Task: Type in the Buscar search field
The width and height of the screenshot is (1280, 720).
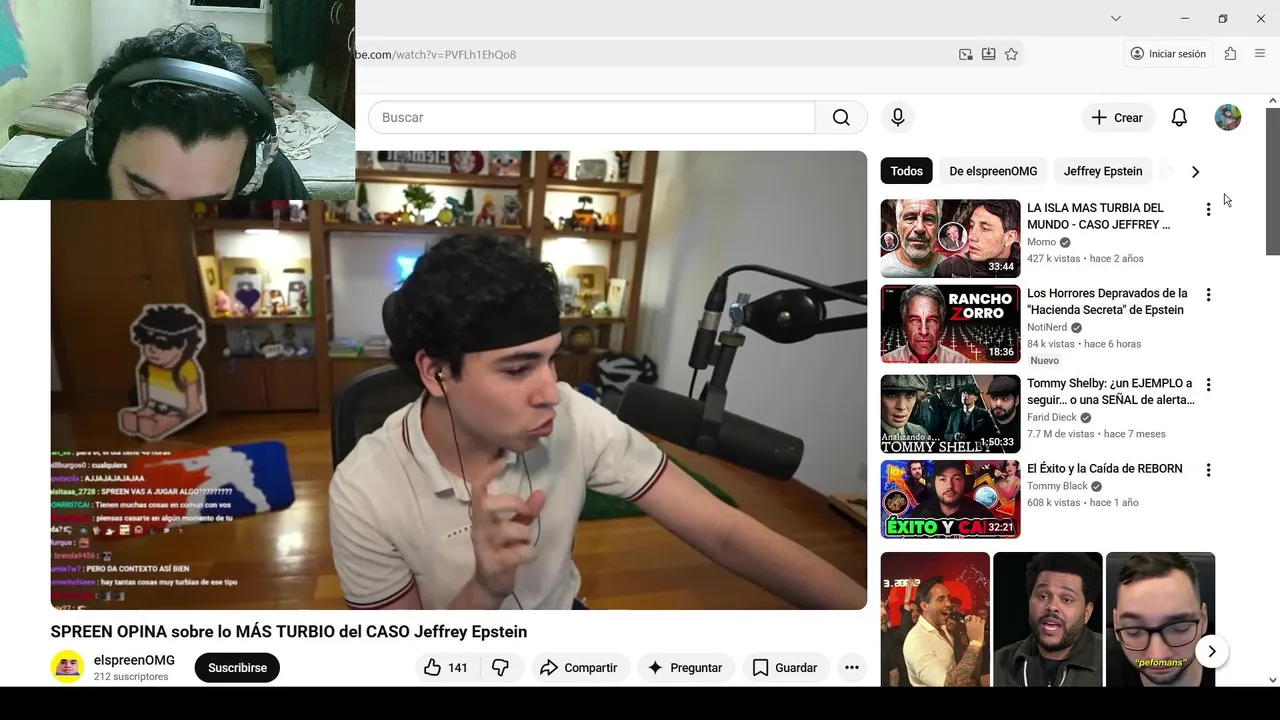Action: (592, 117)
